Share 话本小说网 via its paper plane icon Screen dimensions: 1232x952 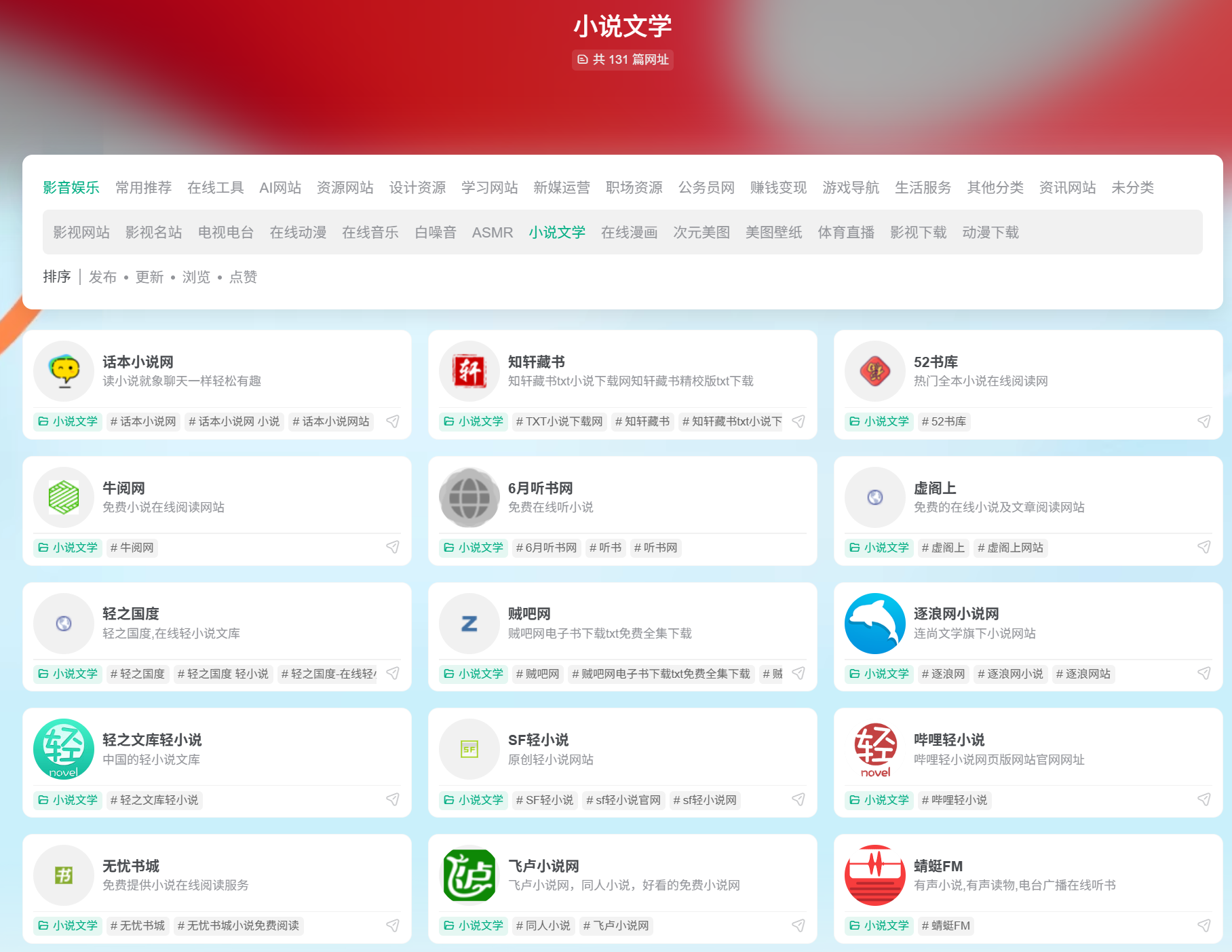pyautogui.click(x=393, y=421)
